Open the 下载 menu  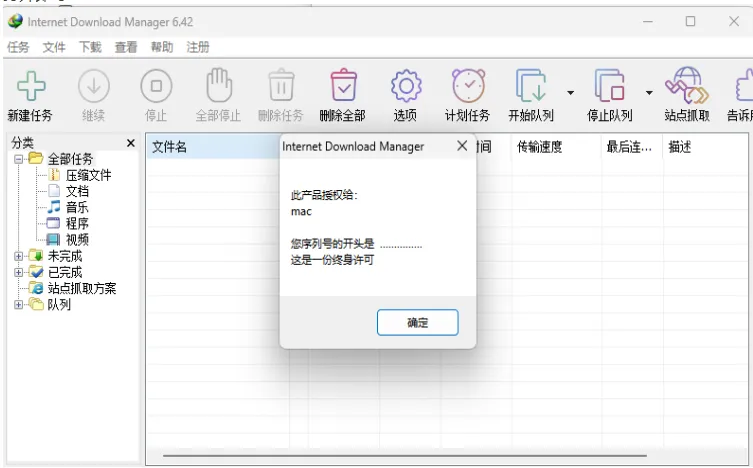(90, 47)
